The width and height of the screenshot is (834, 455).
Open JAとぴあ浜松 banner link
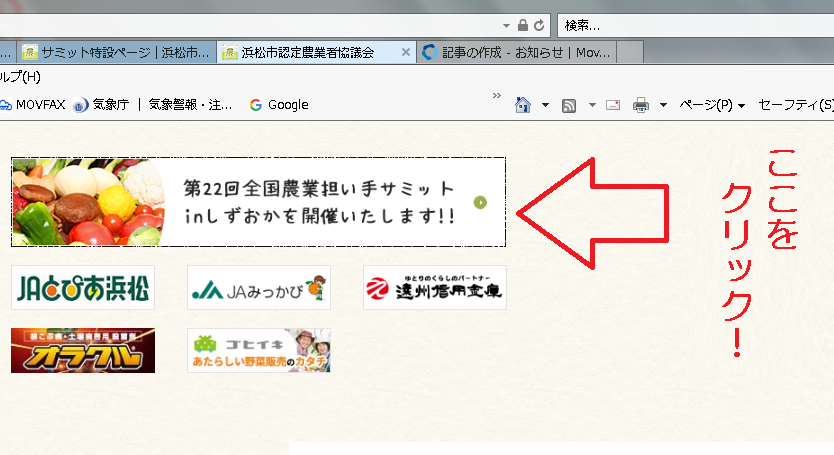tap(83, 287)
